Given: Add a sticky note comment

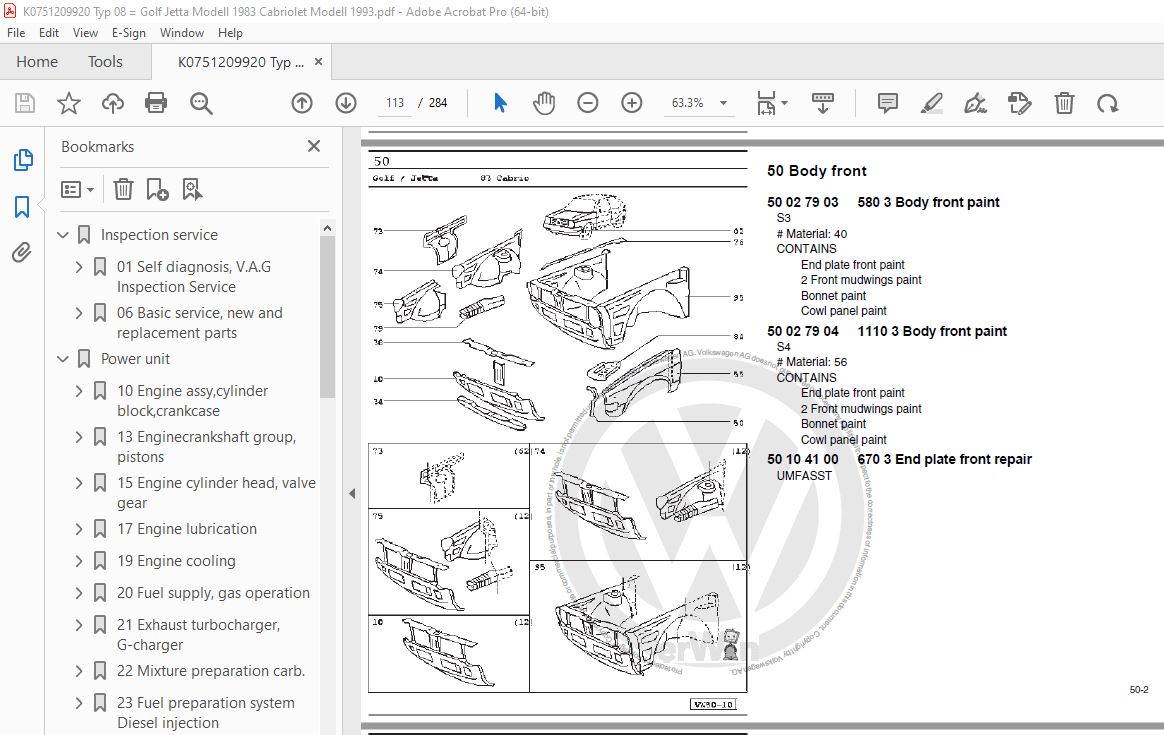Looking at the screenshot, I should coord(887,103).
